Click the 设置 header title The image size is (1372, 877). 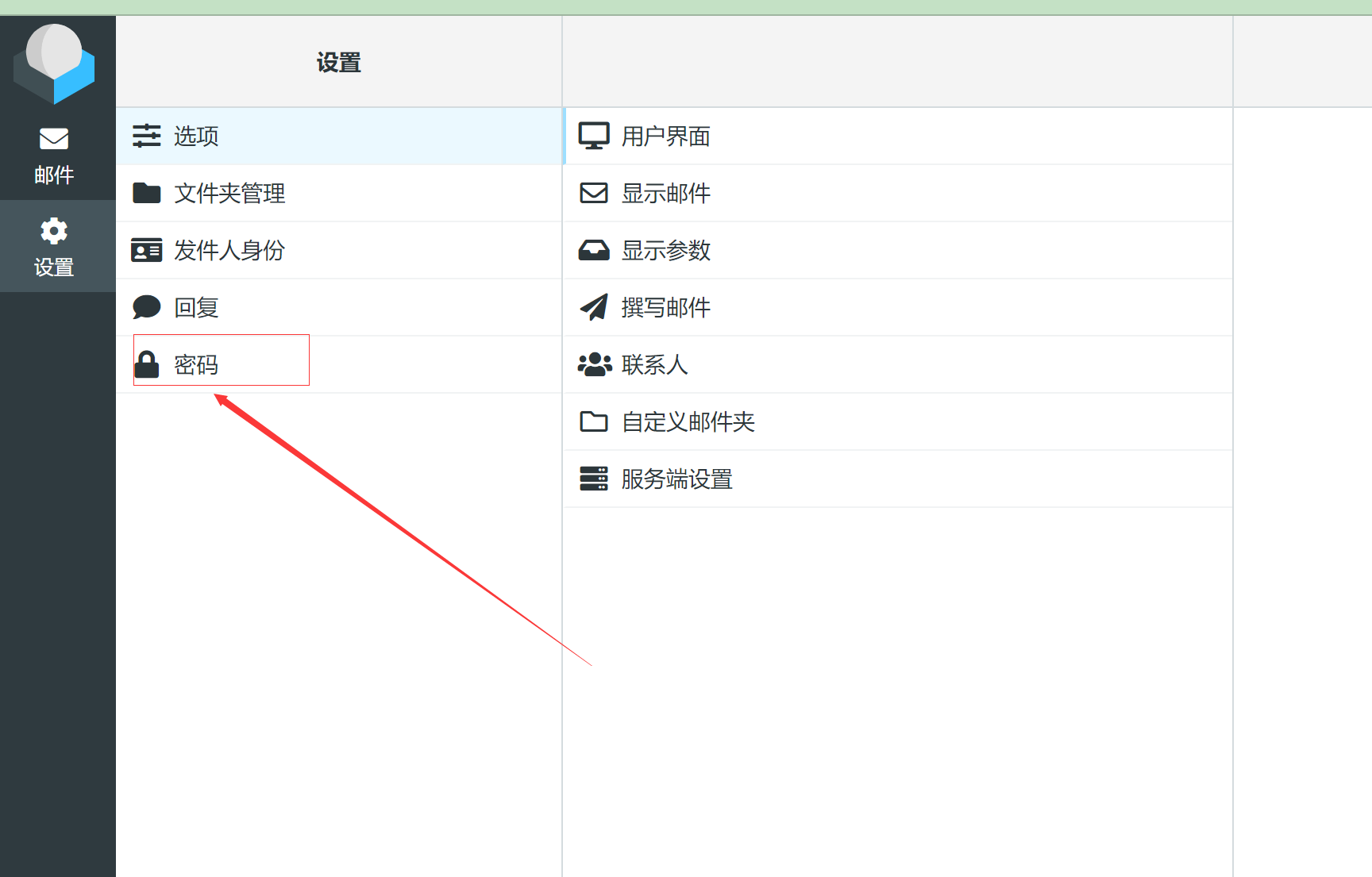[x=338, y=62]
